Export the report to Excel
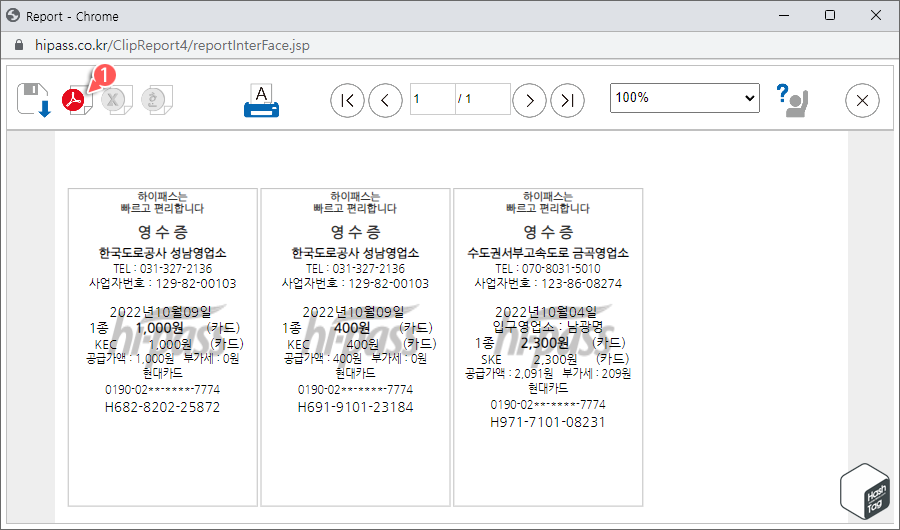This screenshot has width=900, height=530. point(117,99)
